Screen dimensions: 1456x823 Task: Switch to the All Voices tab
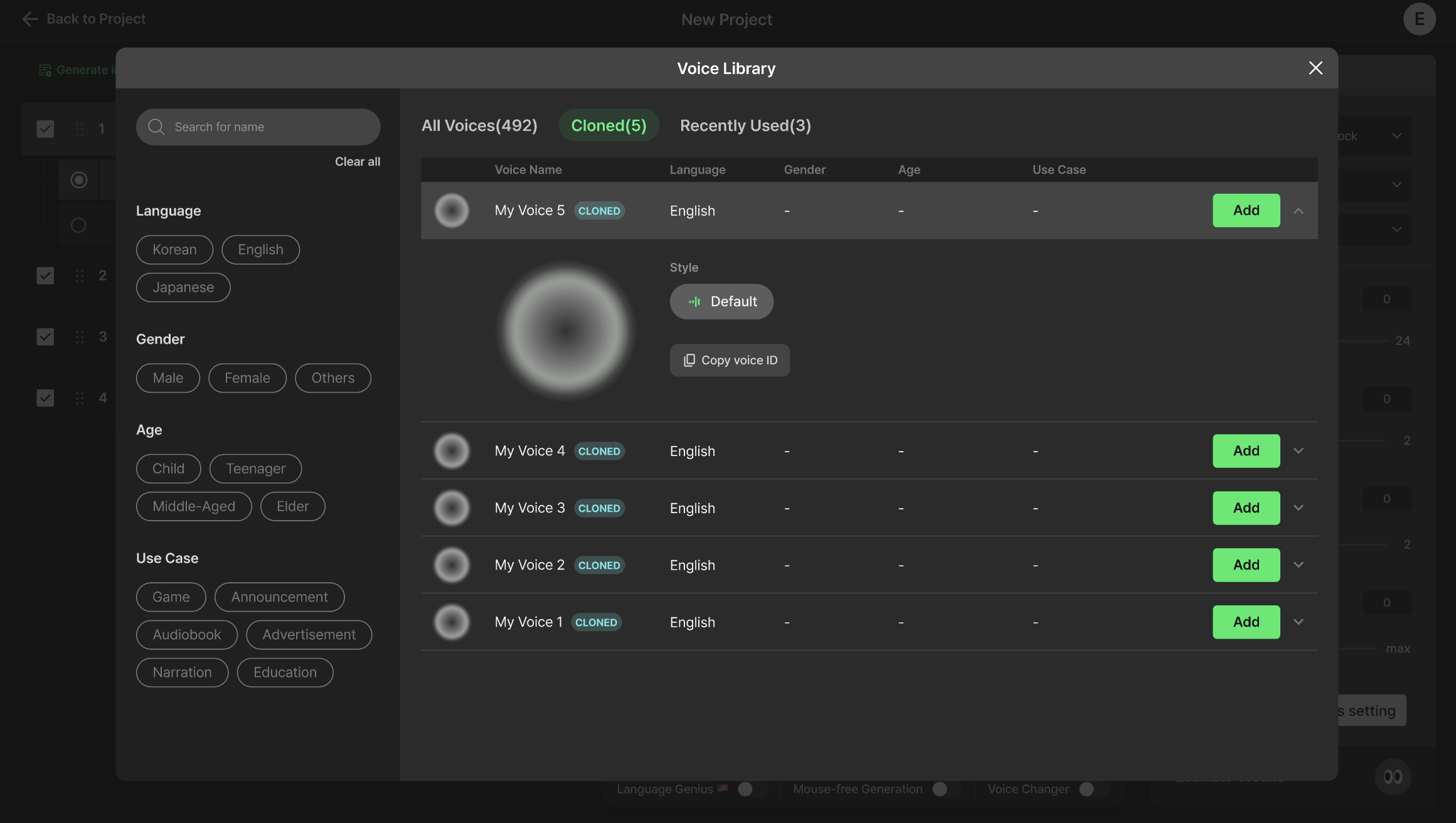(x=479, y=125)
